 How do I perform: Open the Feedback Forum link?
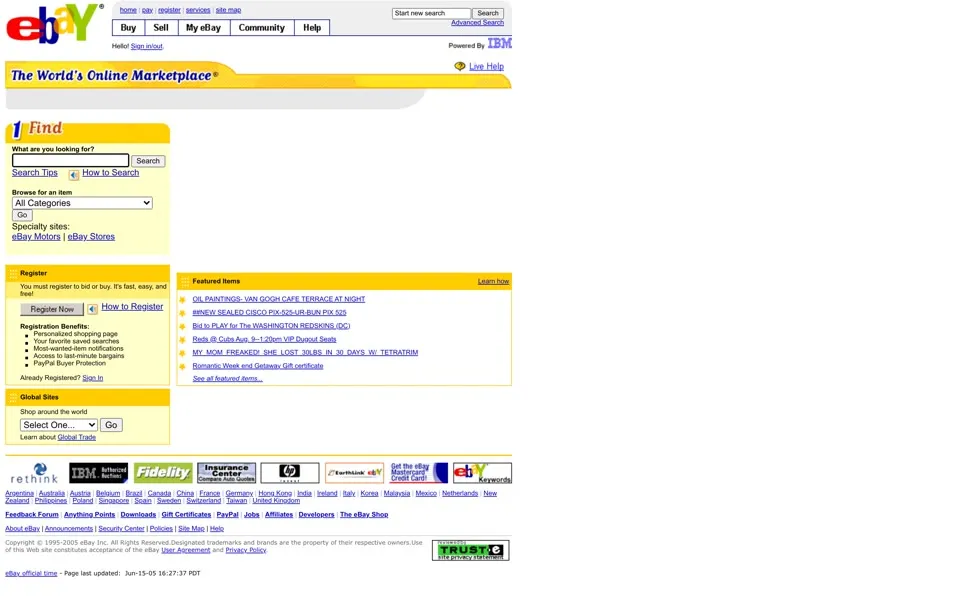[x=32, y=515]
